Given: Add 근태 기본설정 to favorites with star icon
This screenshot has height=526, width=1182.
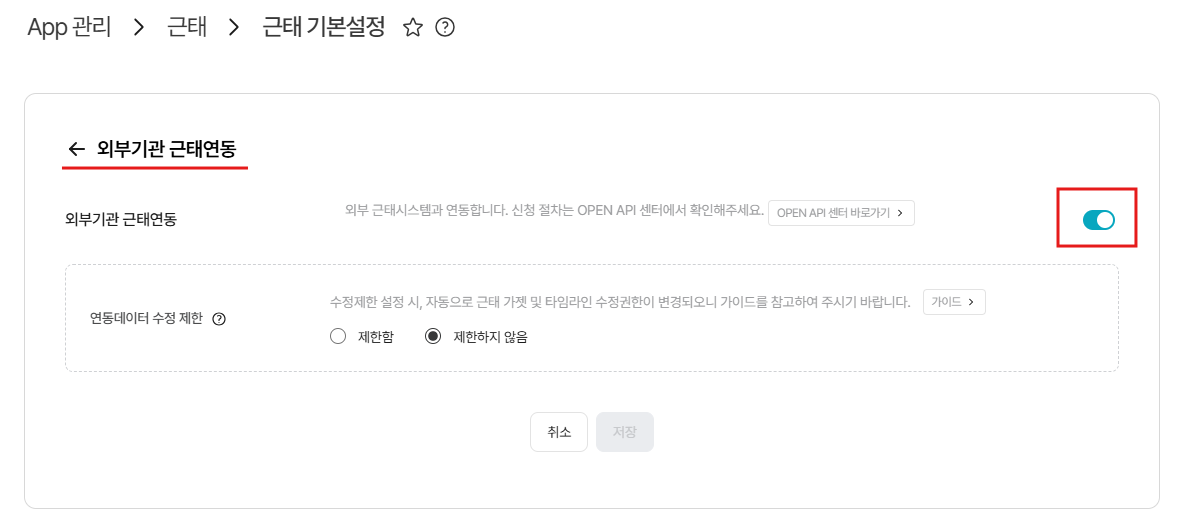Looking at the screenshot, I should [412, 29].
